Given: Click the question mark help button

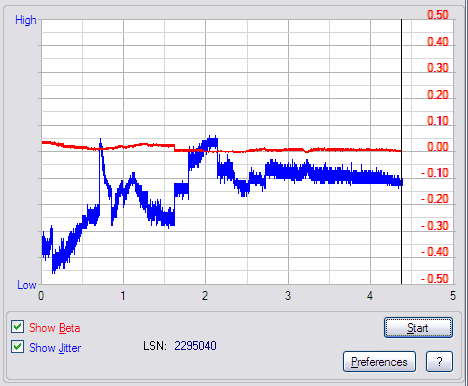Looking at the screenshot, I should (439, 362).
